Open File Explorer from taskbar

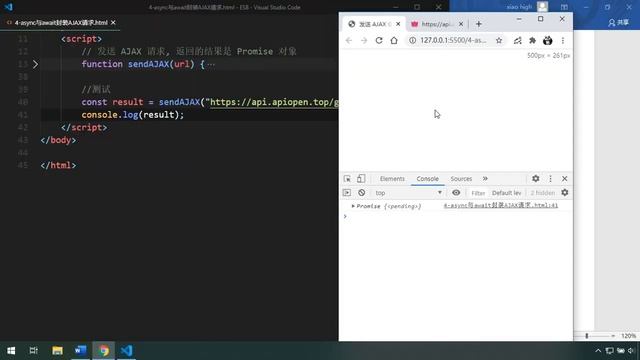(57, 351)
